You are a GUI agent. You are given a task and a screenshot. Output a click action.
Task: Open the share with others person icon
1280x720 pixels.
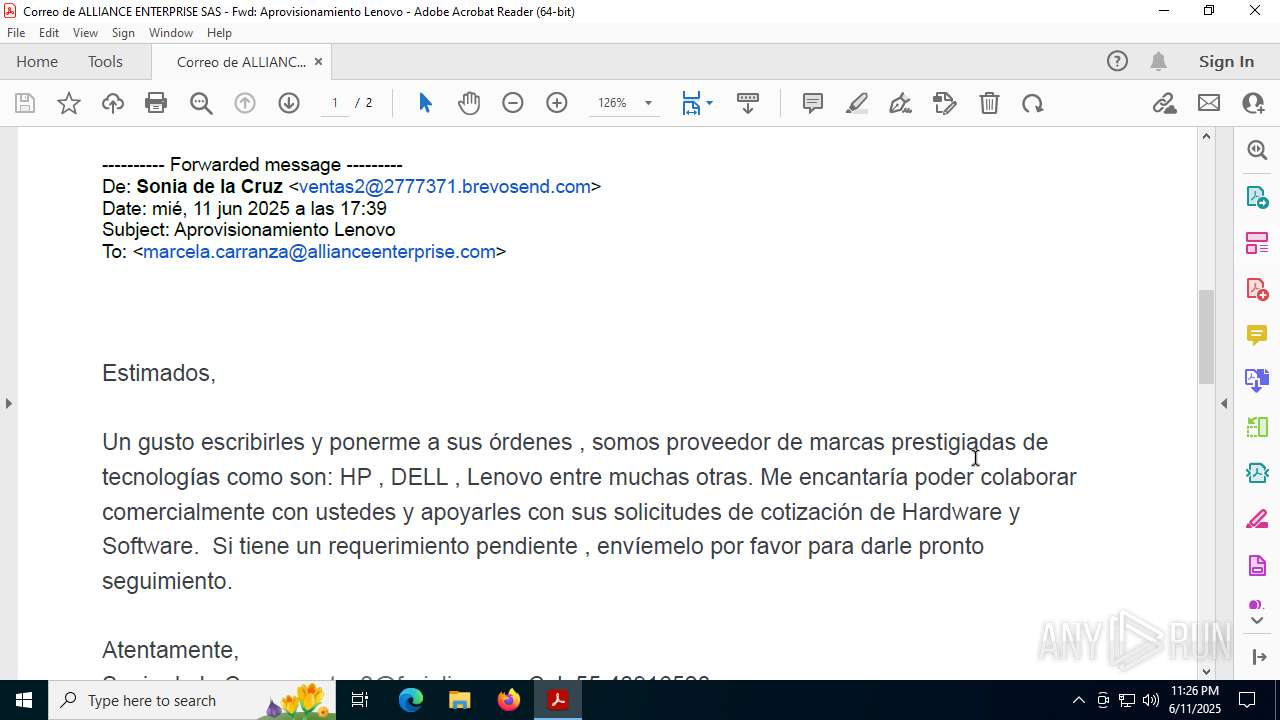coord(1253,103)
